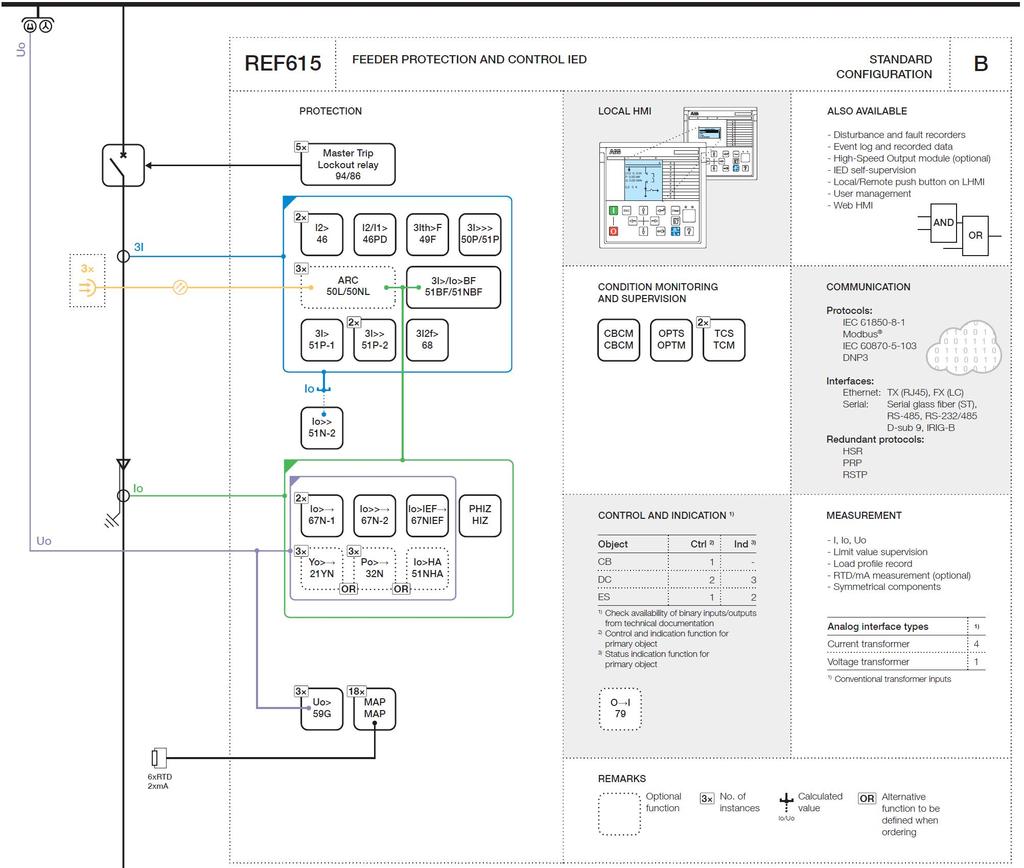The image size is (1024, 868).
Task: Select the DNP3 protocol entry
Action: (x=856, y=357)
